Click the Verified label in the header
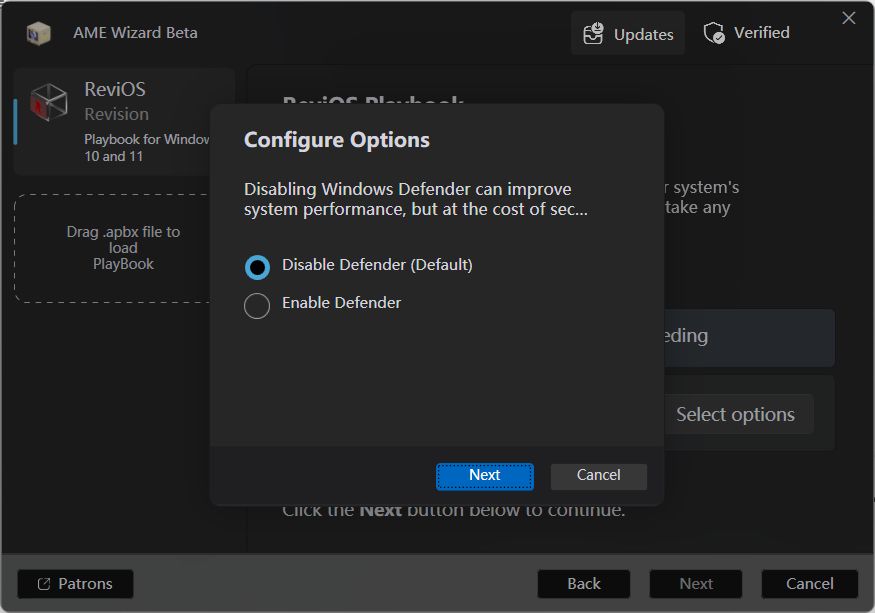This screenshot has width=875, height=613. tap(761, 33)
